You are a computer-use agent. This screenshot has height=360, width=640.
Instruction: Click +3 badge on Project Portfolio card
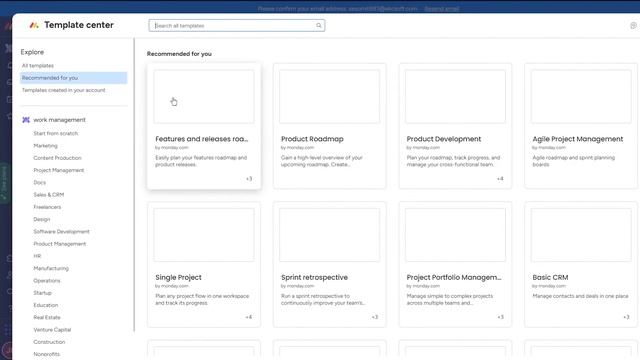click(500, 317)
